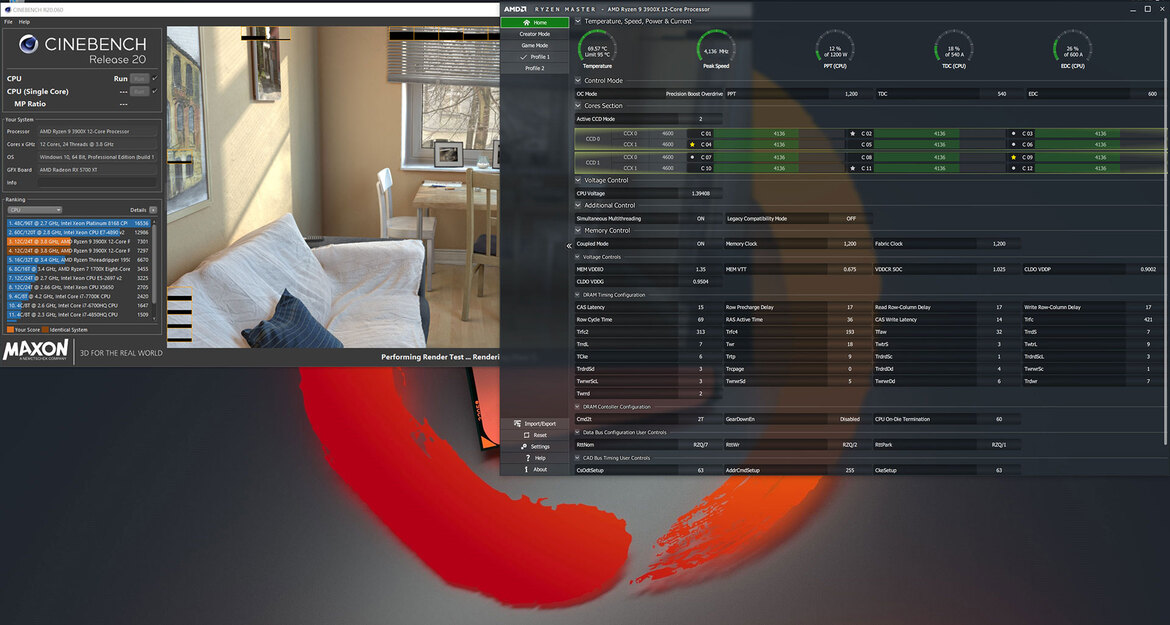Screen dimensions: 1170x625
Task: Click the gold star beside core C 04
Action: [x=692, y=145]
